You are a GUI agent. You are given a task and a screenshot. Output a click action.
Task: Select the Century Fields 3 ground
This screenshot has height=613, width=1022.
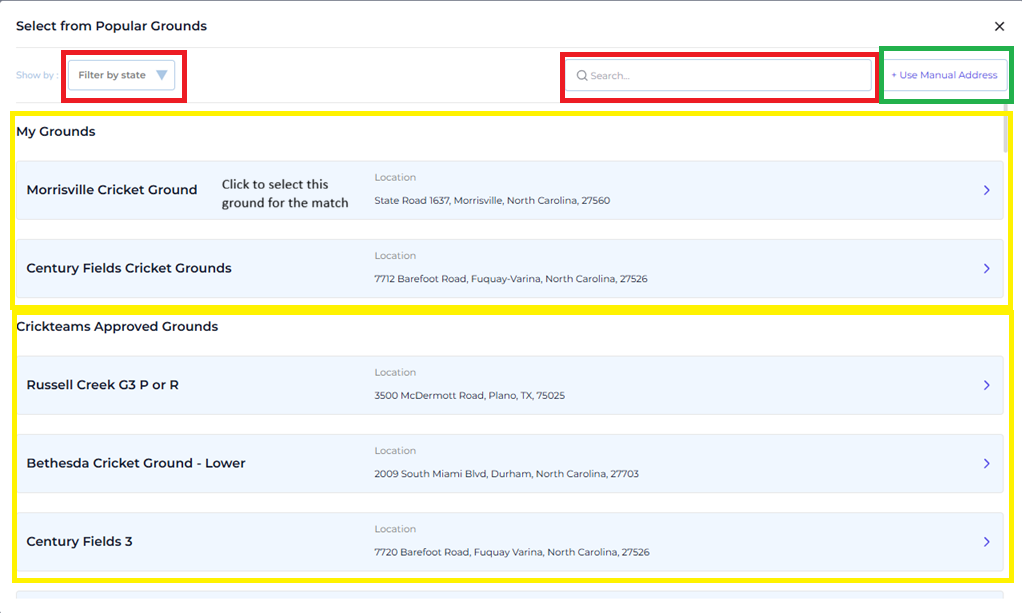(510, 541)
